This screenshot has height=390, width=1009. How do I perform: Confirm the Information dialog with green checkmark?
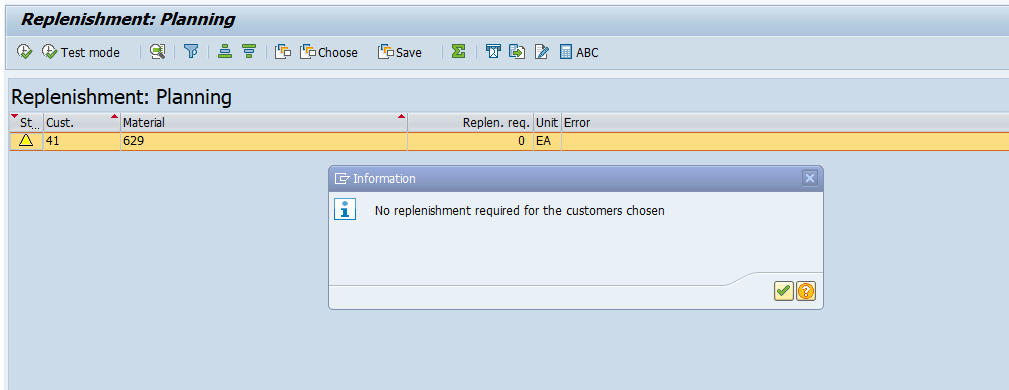[x=783, y=291]
